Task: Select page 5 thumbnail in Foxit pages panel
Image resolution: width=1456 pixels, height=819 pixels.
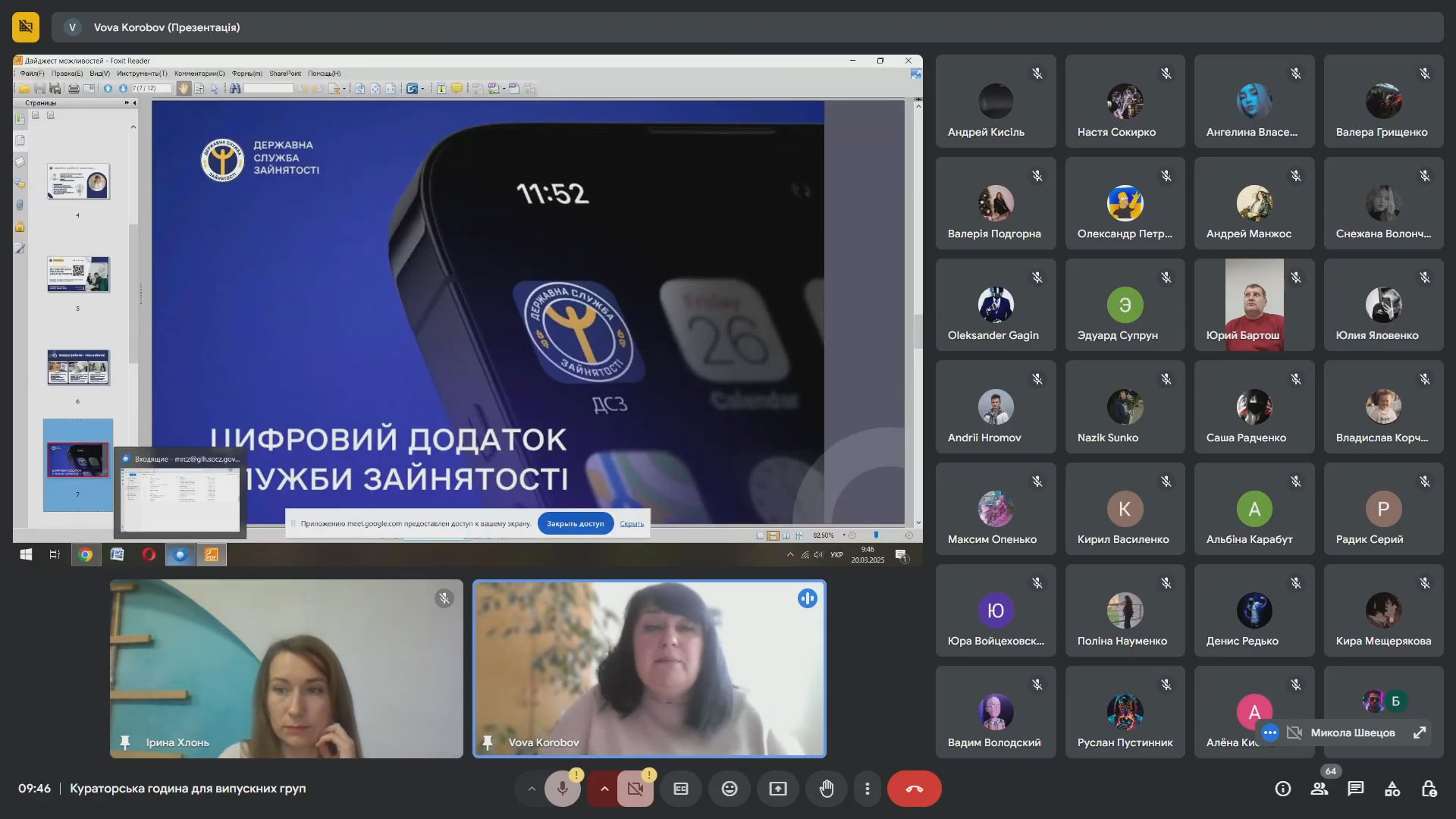Action: click(78, 275)
